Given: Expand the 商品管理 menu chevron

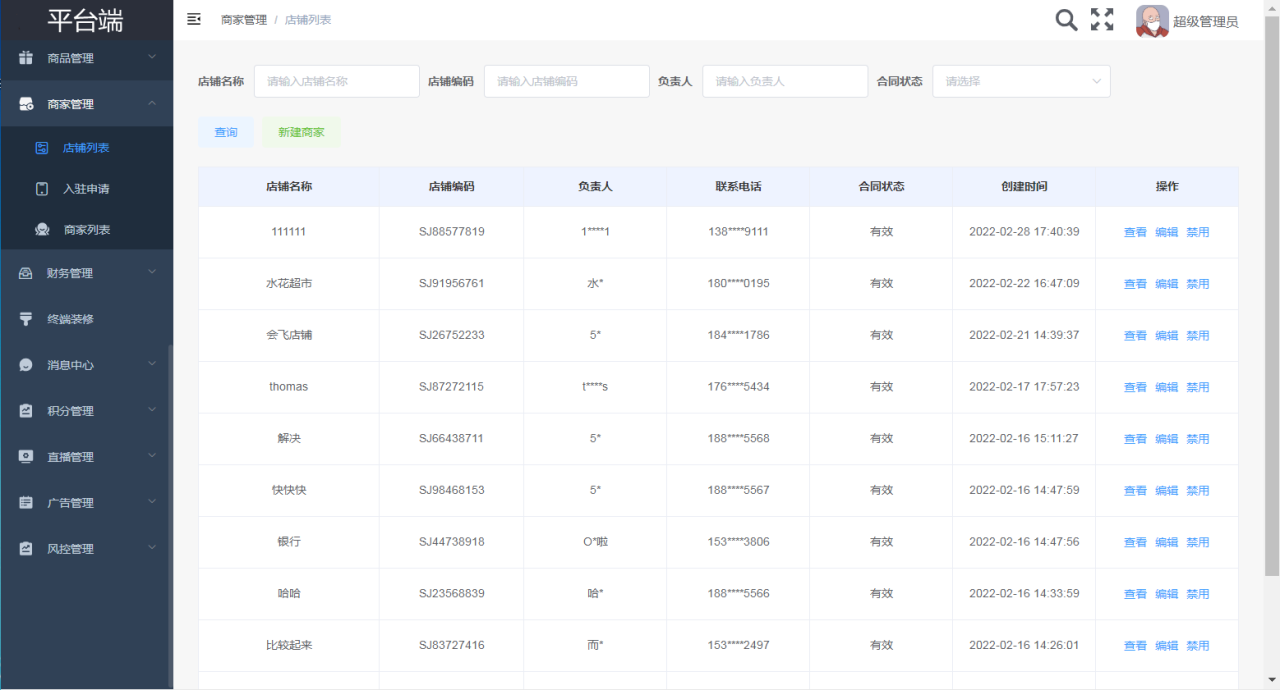Looking at the screenshot, I should point(152,58).
